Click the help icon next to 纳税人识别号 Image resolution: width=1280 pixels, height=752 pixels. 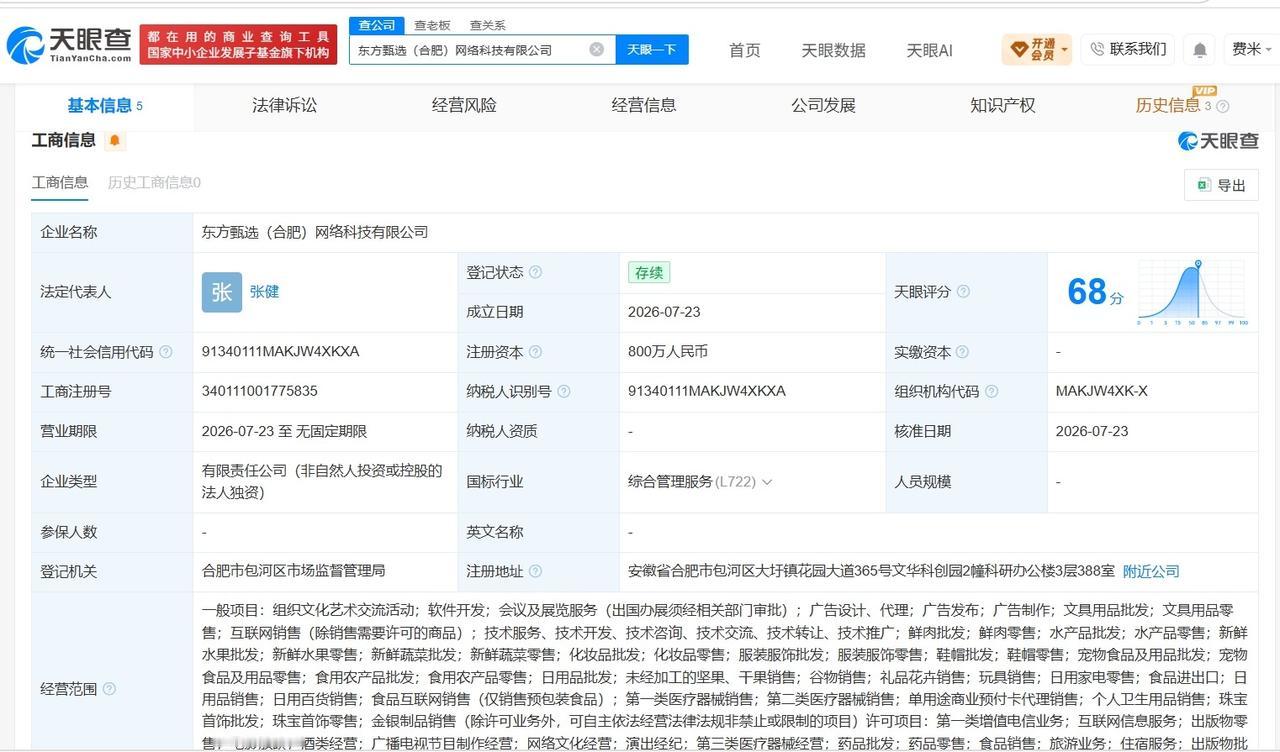563,392
